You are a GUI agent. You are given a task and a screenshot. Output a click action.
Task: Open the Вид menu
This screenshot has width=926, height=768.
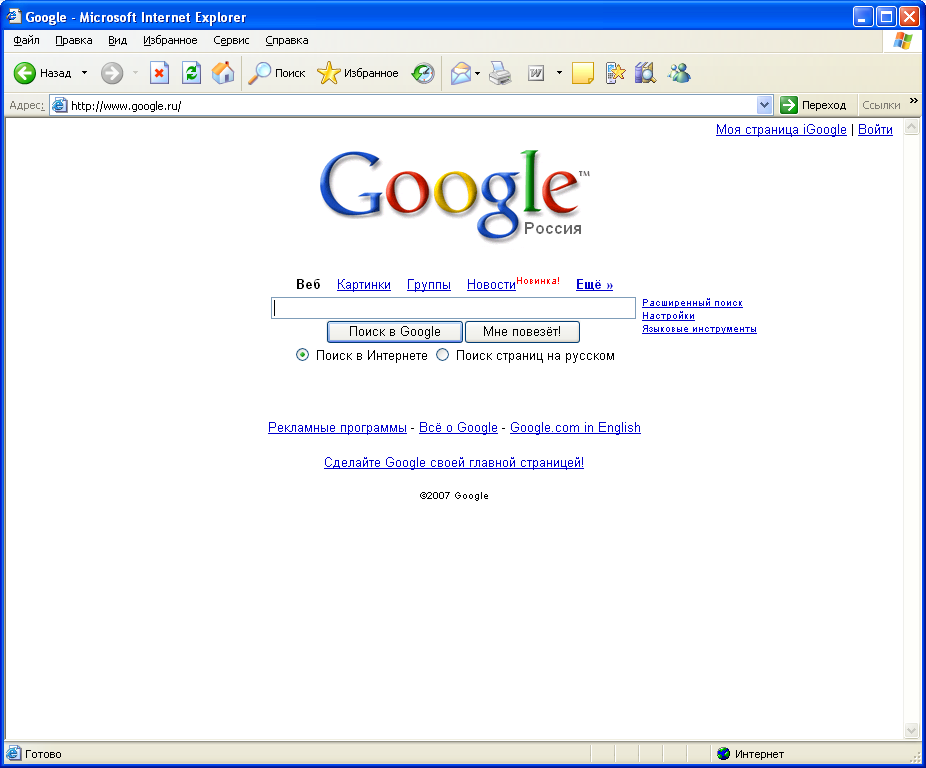point(118,40)
